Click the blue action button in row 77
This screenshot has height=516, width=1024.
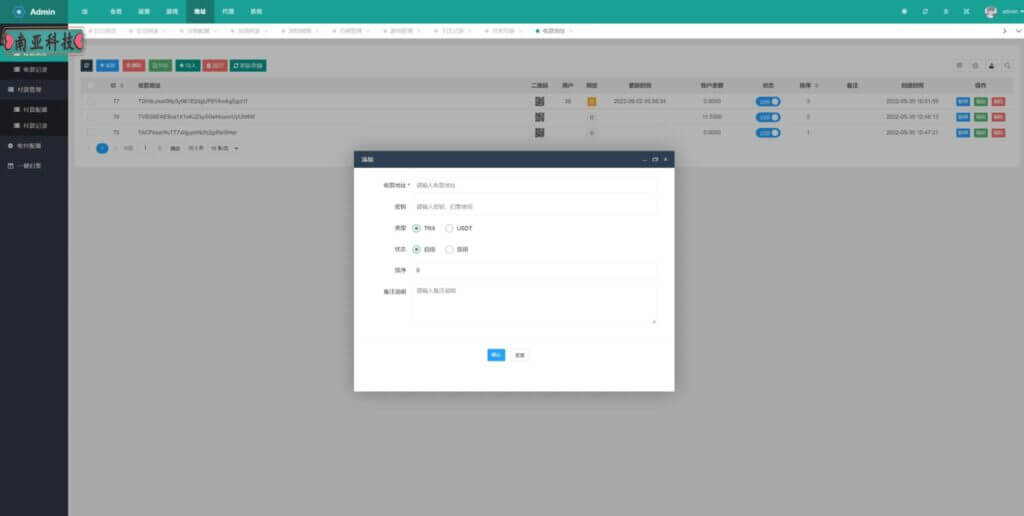pos(963,101)
